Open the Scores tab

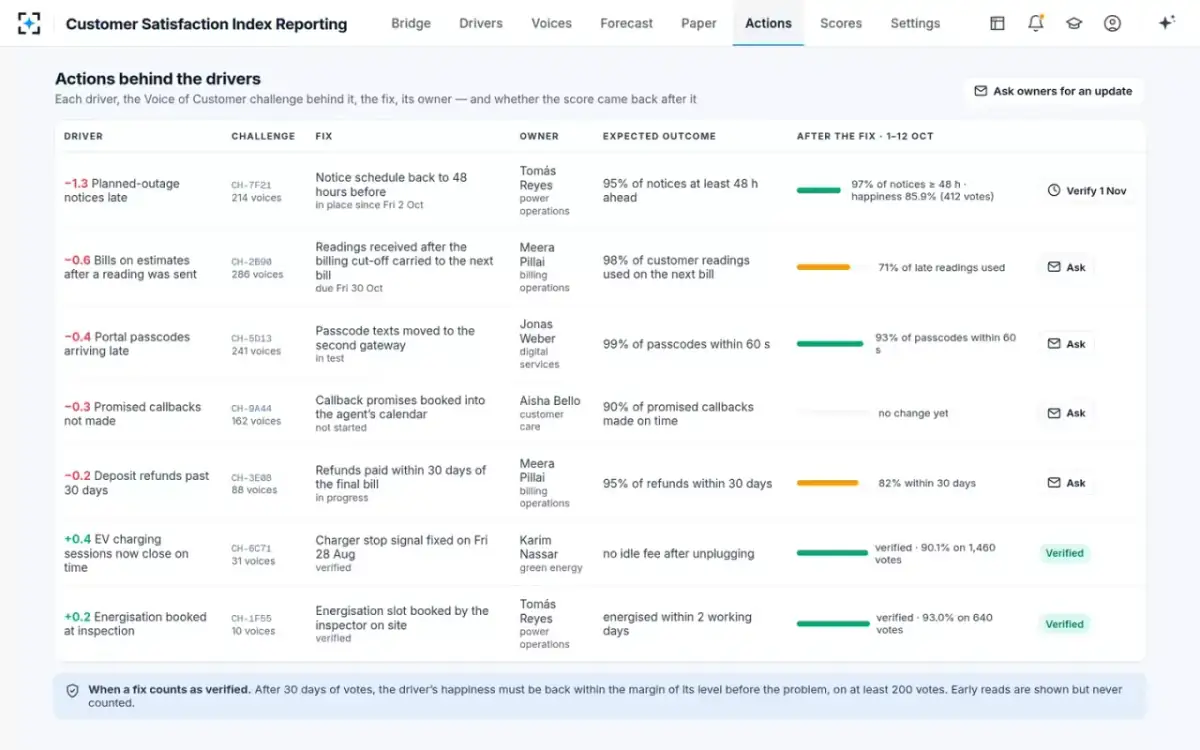tap(841, 23)
